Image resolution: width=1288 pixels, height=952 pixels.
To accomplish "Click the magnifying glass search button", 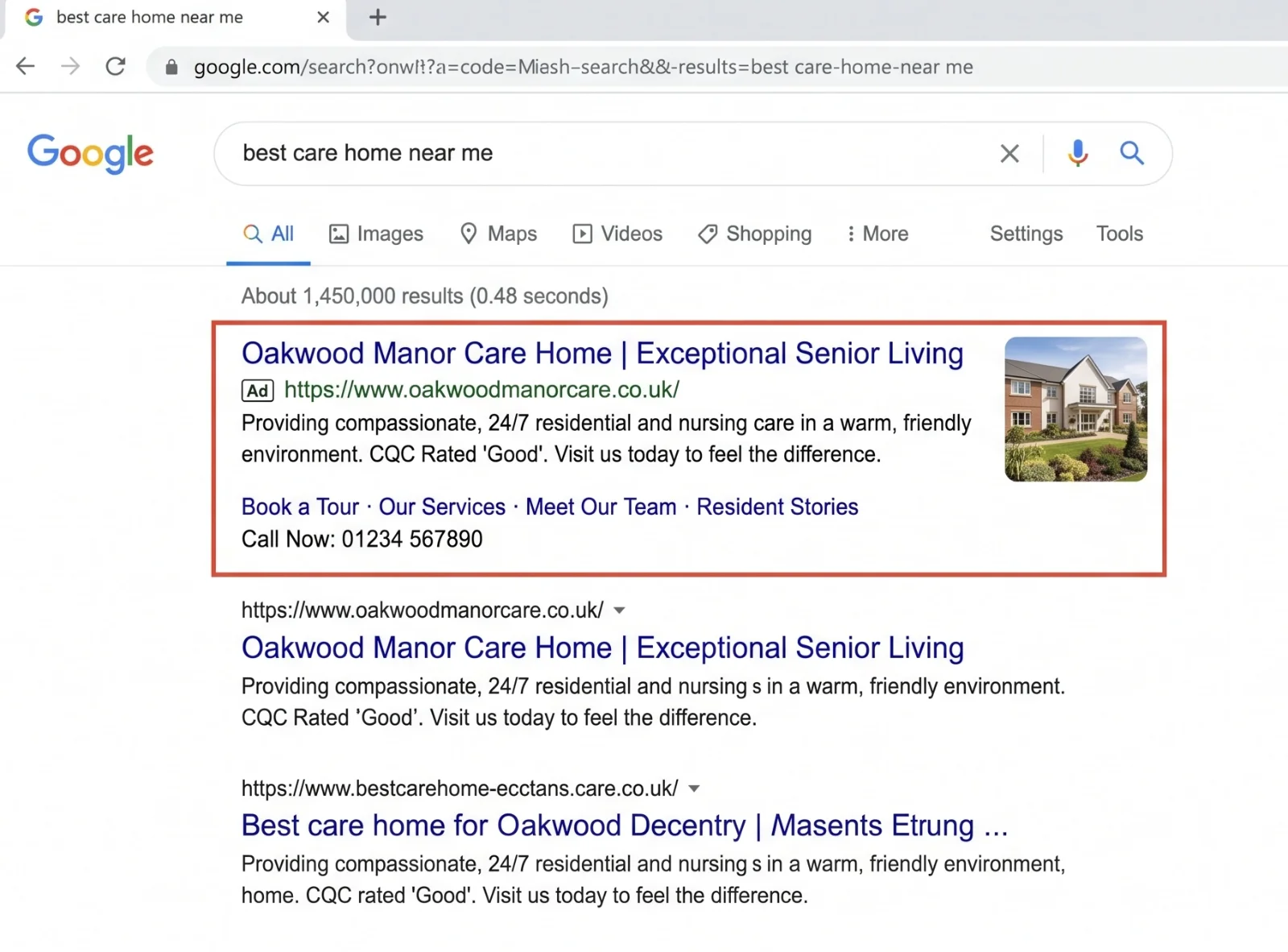I will [x=1132, y=153].
